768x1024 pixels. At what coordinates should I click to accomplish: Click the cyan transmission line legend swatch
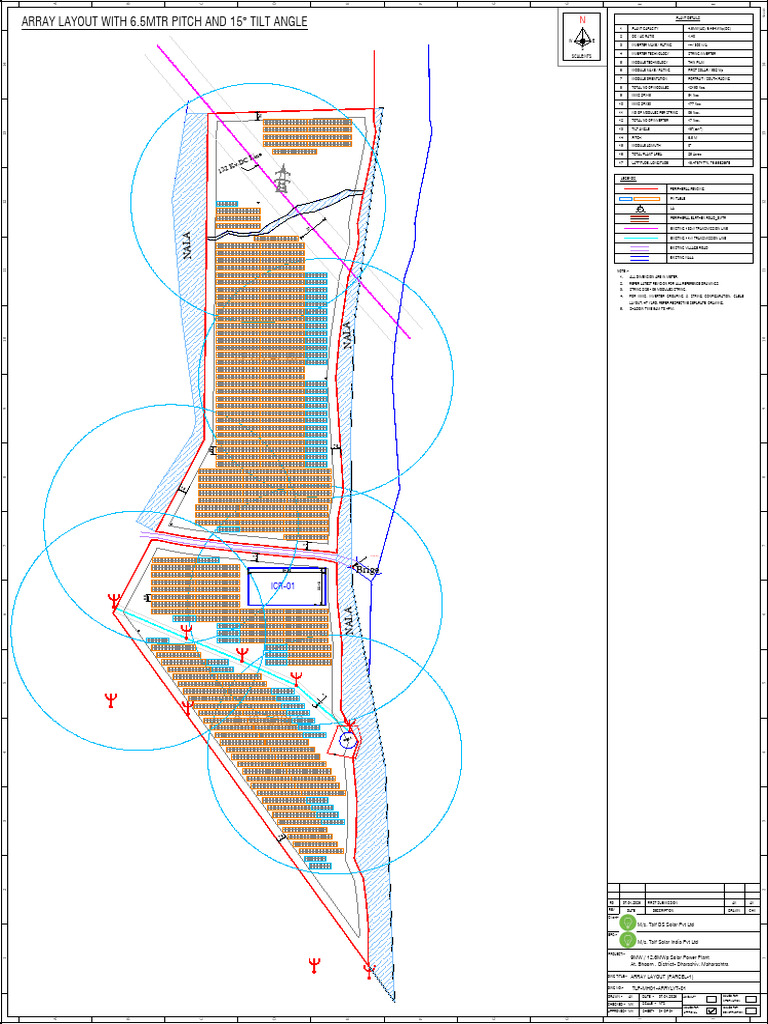tap(641, 238)
